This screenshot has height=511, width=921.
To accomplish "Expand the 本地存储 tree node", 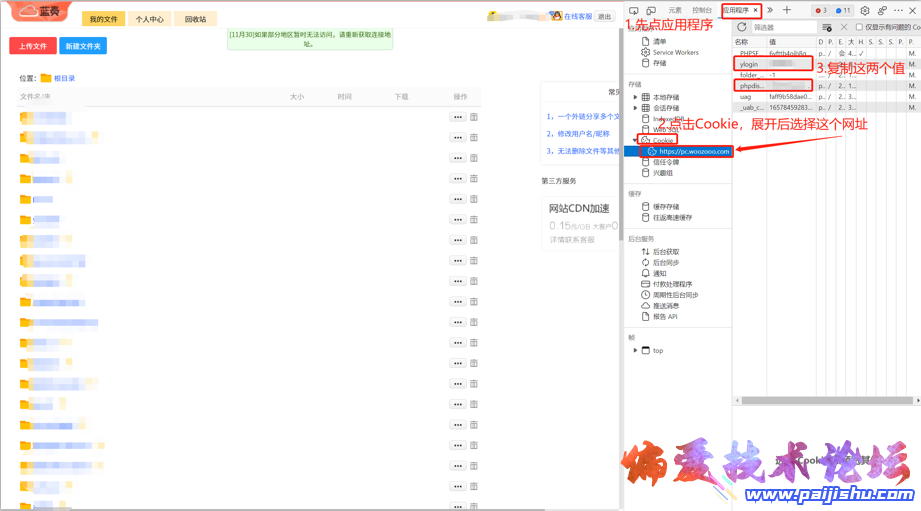I will [x=635, y=97].
